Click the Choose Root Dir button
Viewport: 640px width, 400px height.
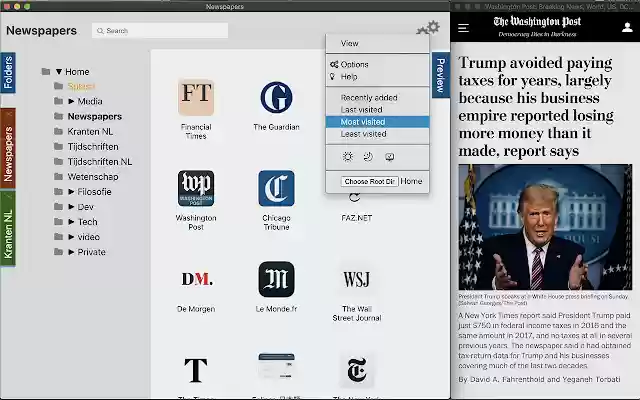coord(369,181)
